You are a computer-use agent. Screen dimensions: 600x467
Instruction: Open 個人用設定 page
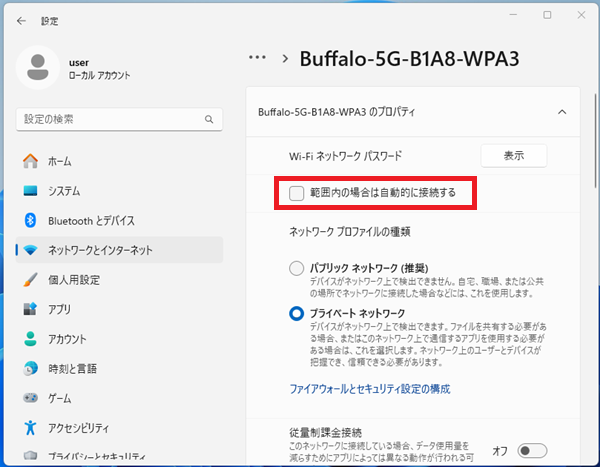coord(119,280)
